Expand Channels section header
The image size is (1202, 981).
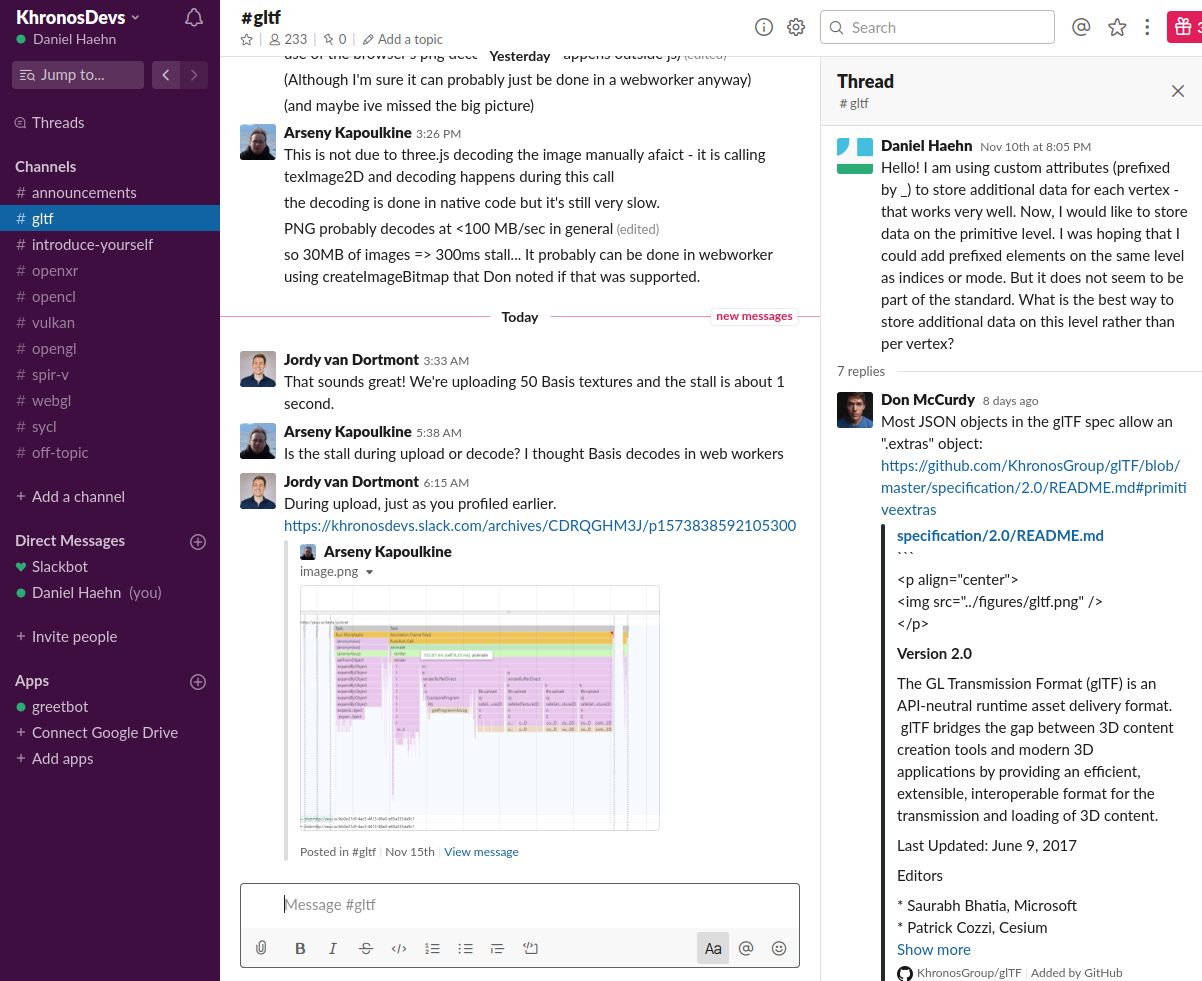point(46,166)
